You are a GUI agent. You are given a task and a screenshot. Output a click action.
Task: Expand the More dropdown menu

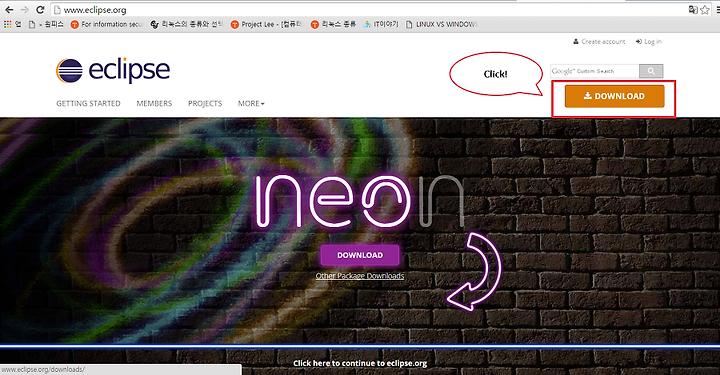(251, 103)
